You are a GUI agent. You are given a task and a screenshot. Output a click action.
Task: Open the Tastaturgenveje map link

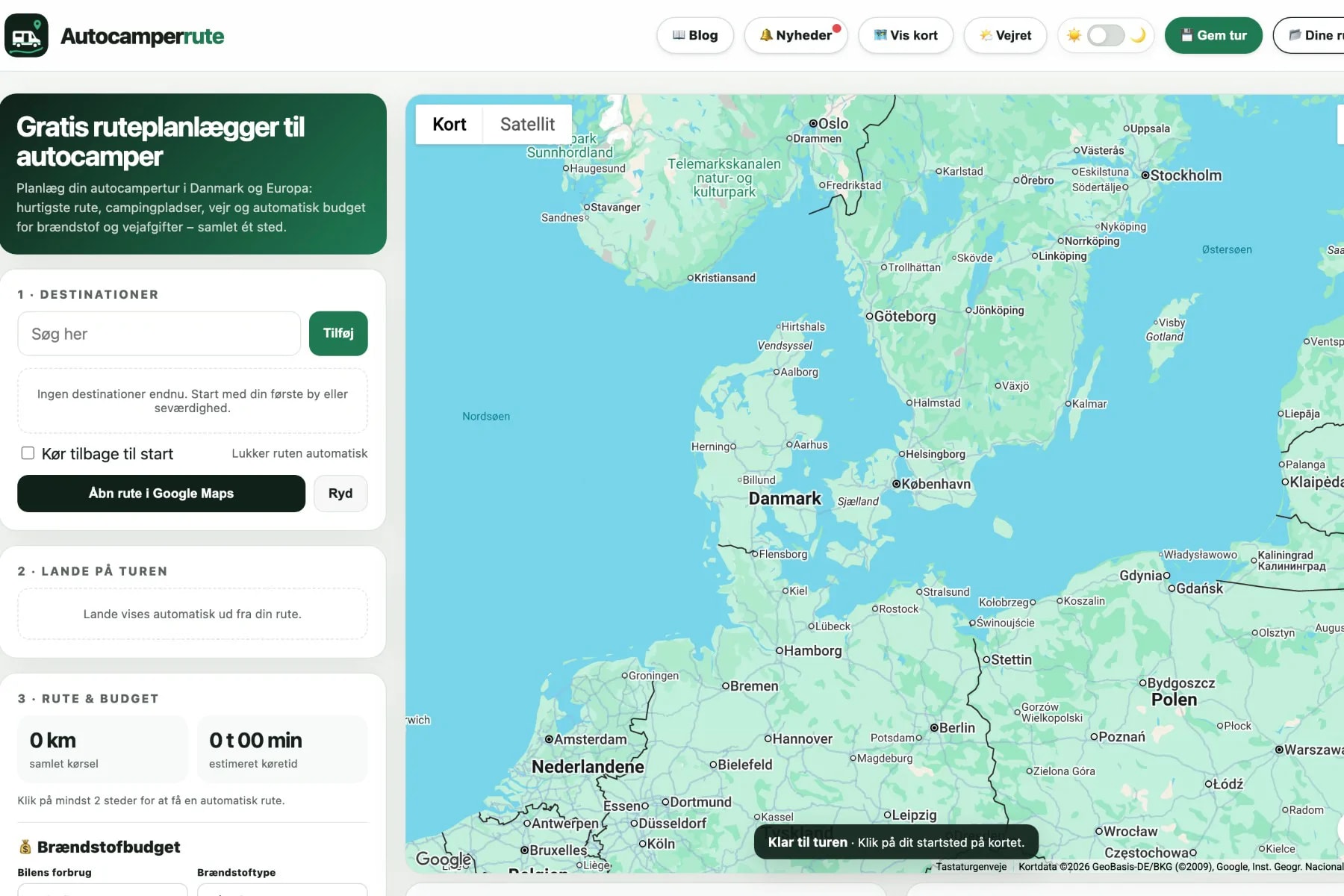[971, 867]
